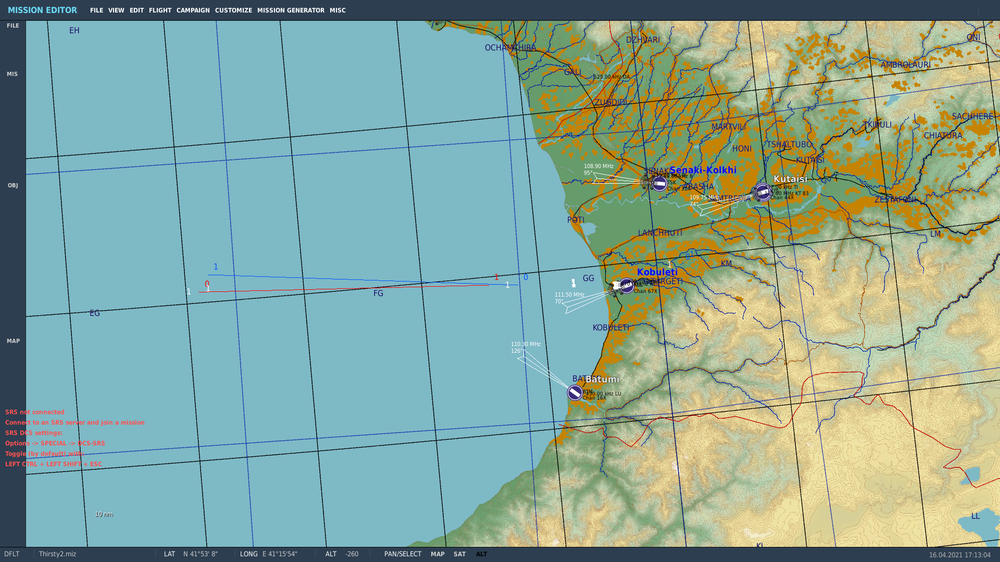Click the CHIATURA town label
This screenshot has width=1000, height=562.
tap(943, 136)
